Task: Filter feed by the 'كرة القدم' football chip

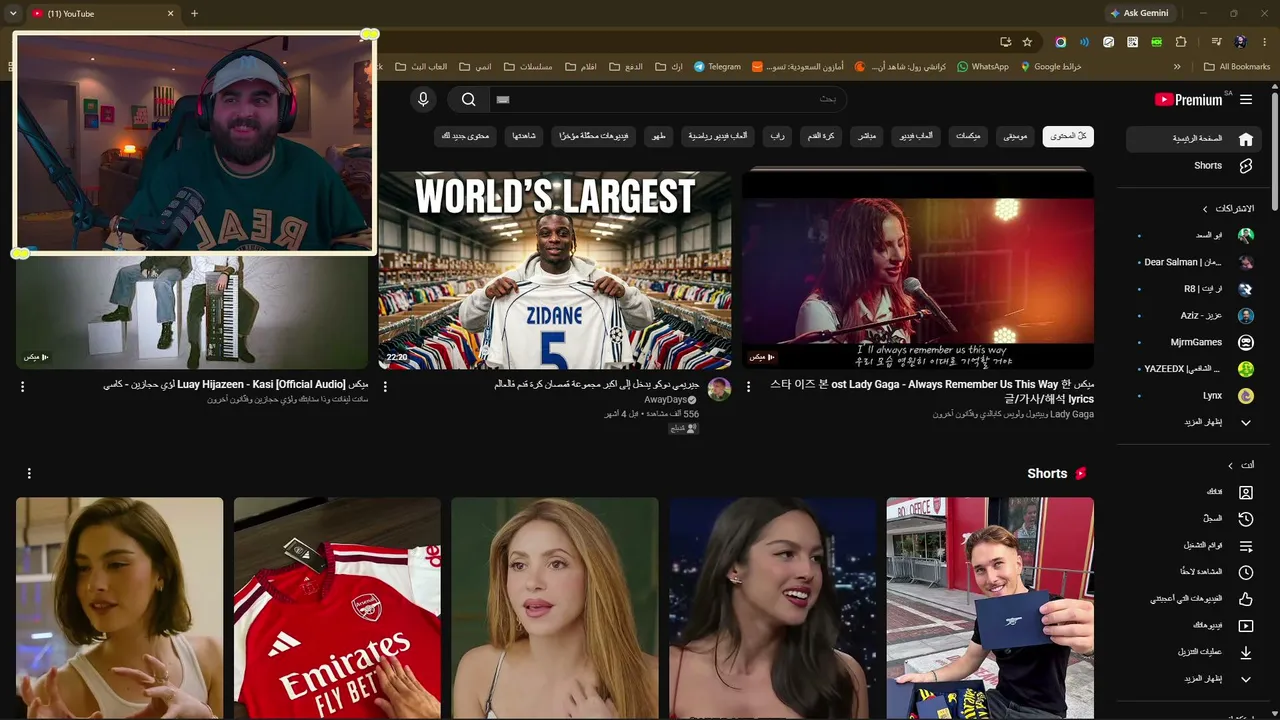Action: tap(822, 136)
